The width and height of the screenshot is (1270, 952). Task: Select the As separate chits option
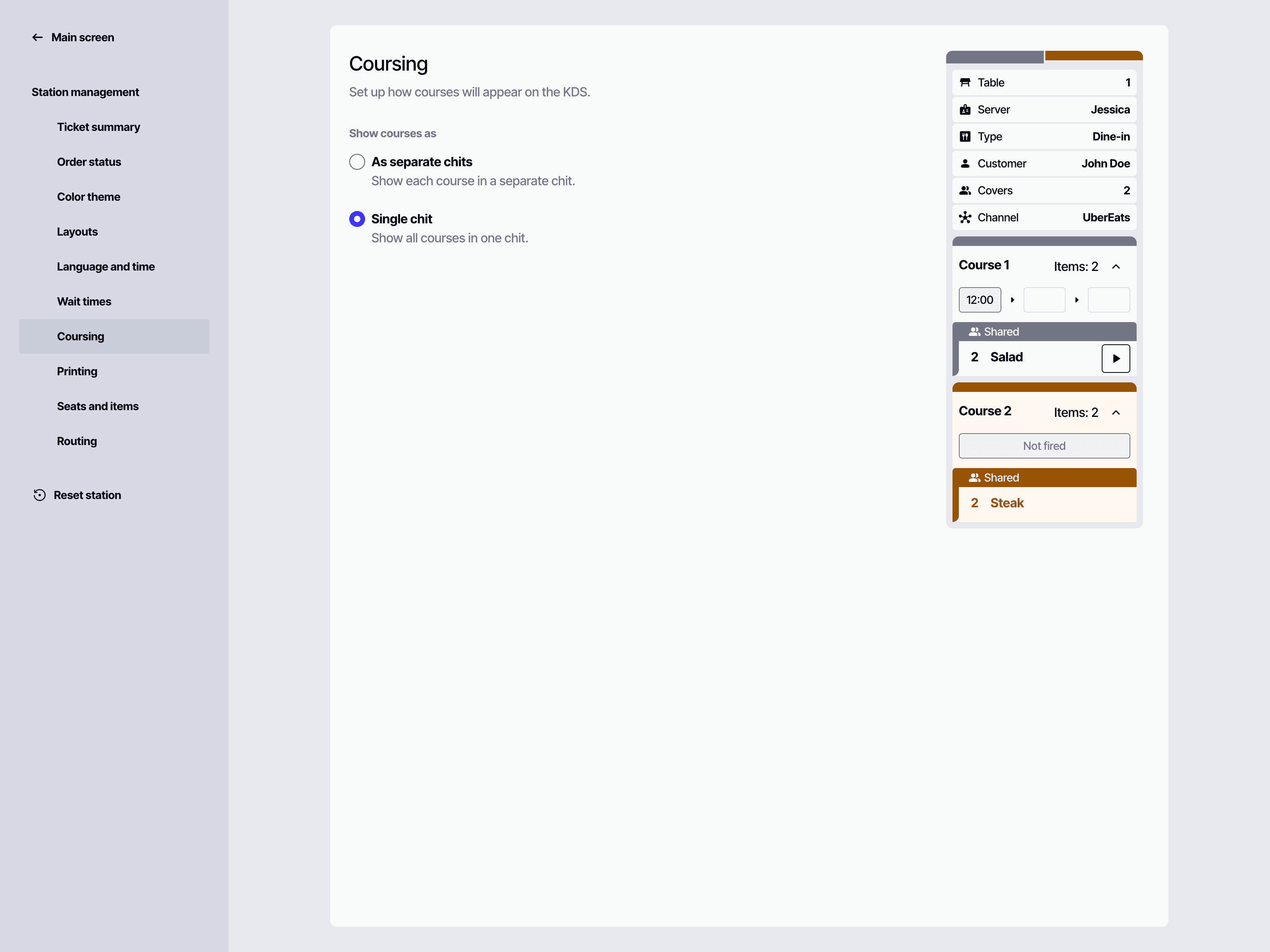[356, 162]
